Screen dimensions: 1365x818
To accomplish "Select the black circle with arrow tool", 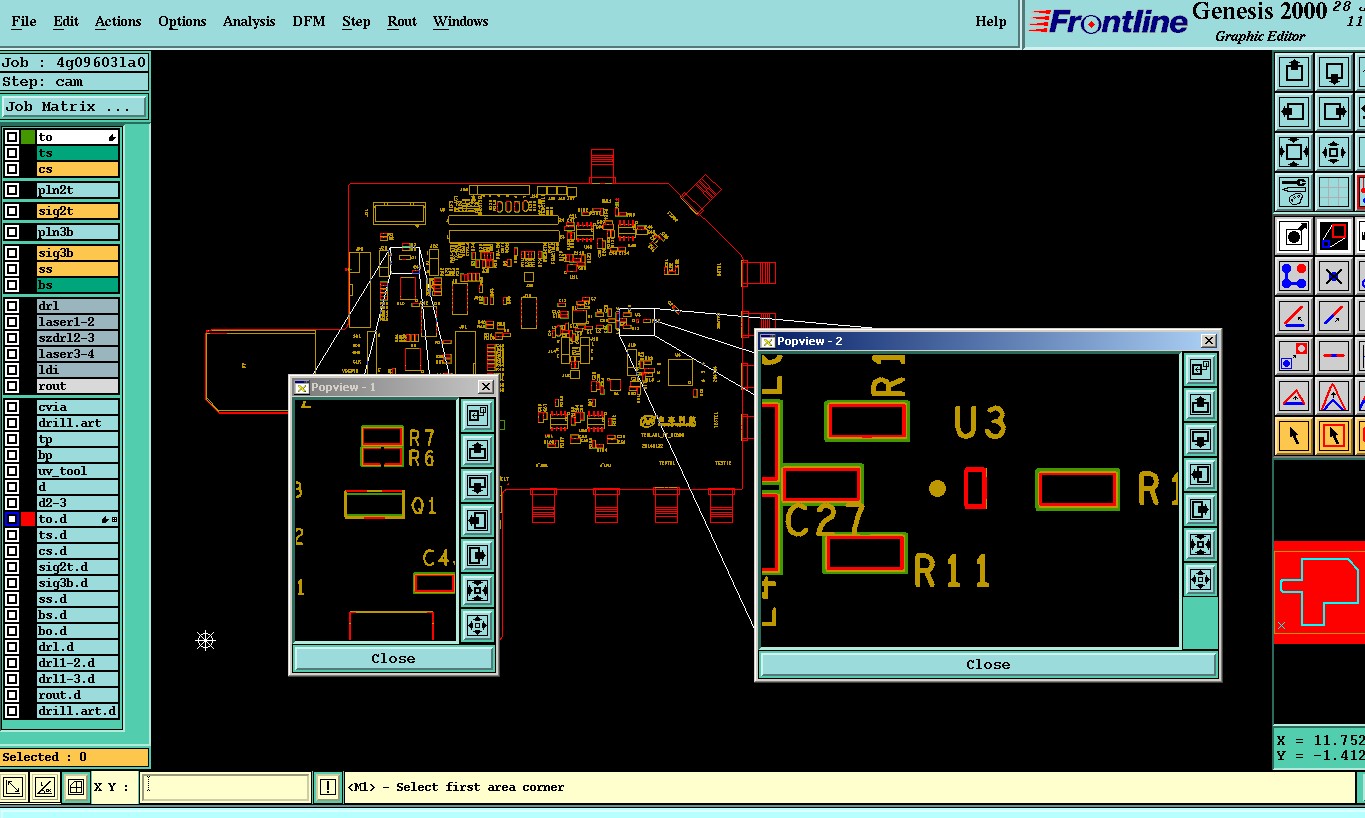I will [1294, 236].
